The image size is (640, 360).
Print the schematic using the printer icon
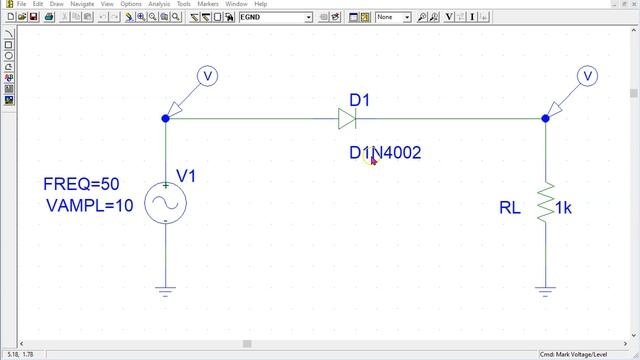tap(49, 17)
